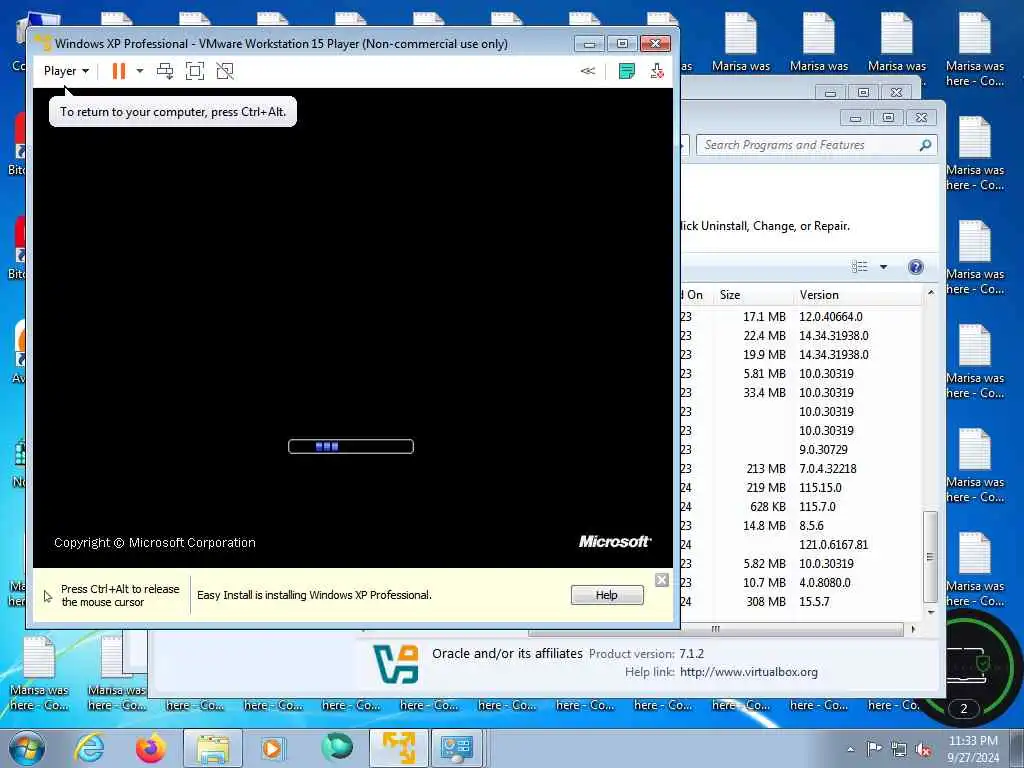This screenshot has height=768, width=1024.
Task: Launch Internet Explorer from the taskbar
Action: click(89, 748)
